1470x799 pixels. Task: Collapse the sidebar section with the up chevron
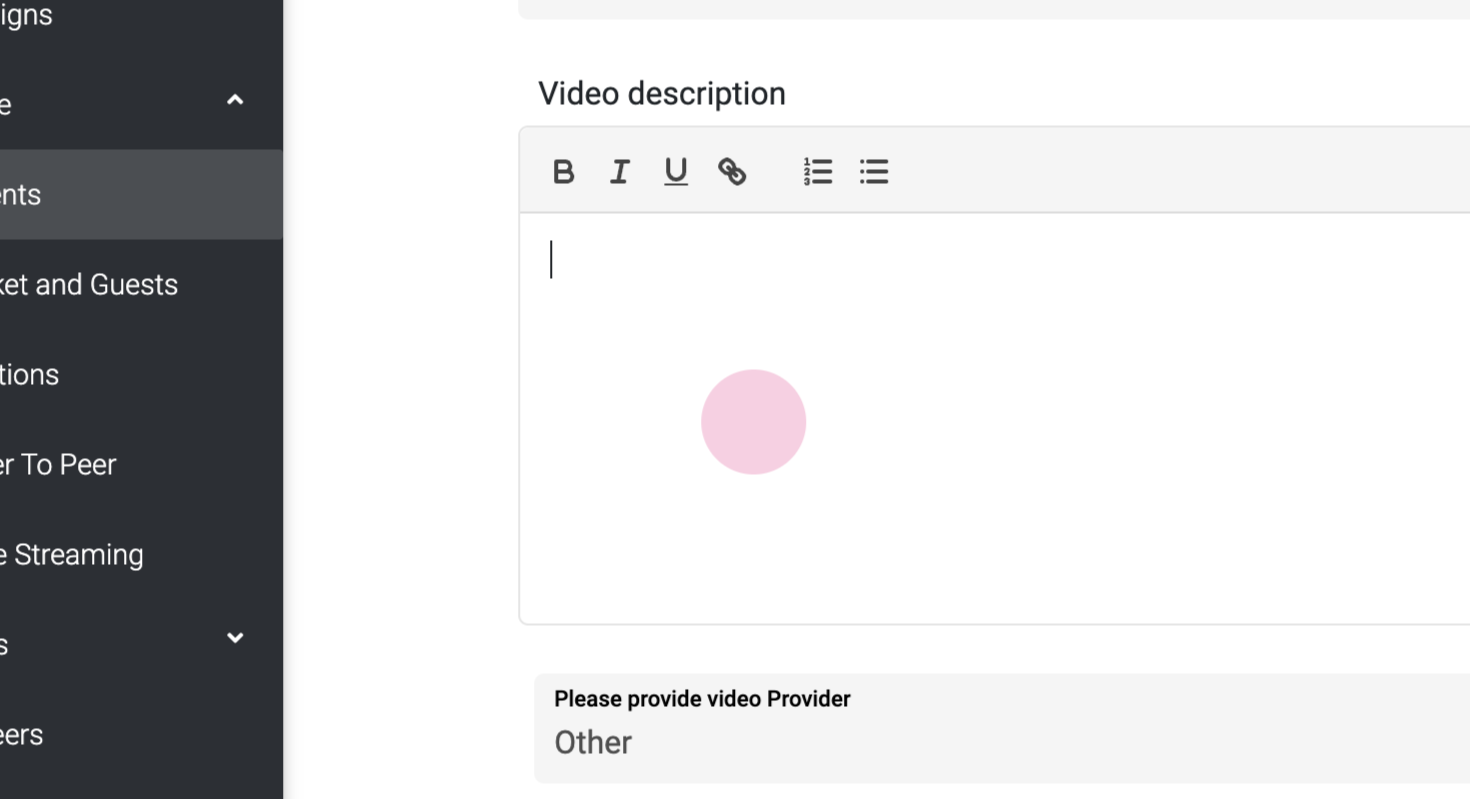pos(235,100)
